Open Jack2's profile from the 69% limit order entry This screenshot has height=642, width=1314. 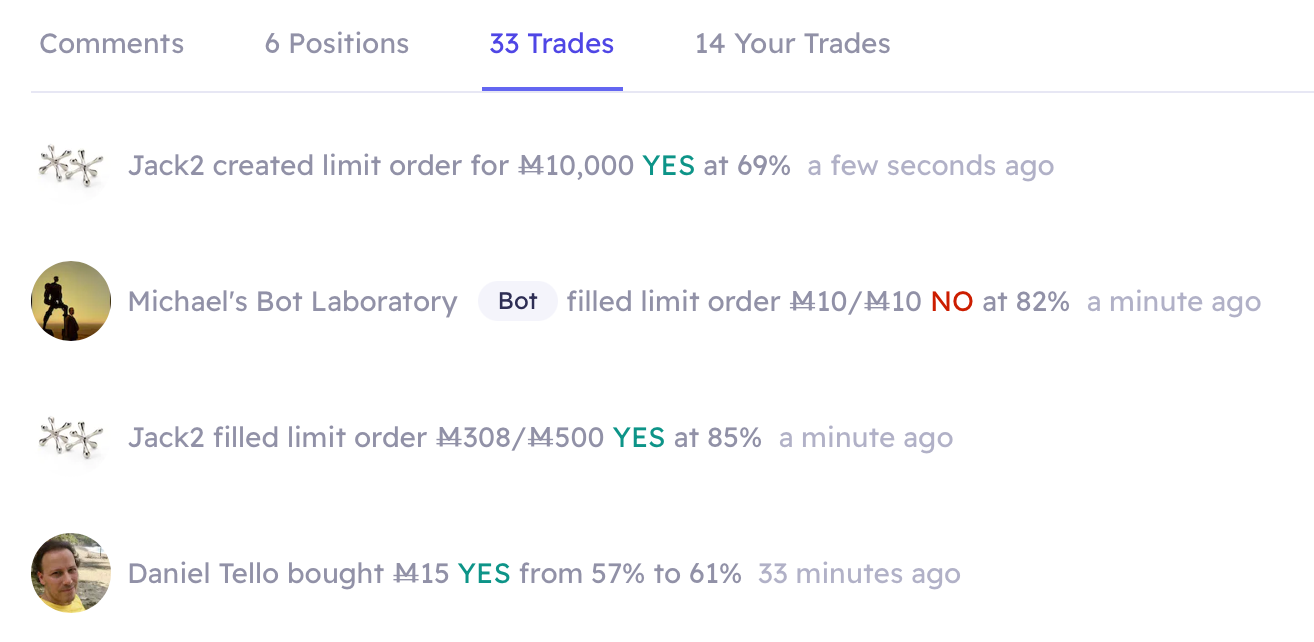[167, 165]
